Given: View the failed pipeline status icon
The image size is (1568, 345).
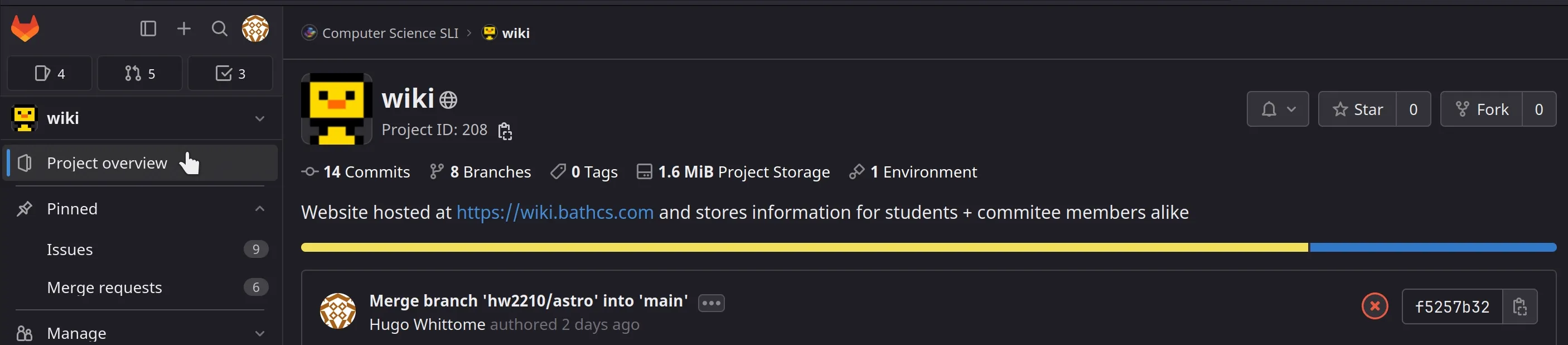Looking at the screenshot, I should point(1375,306).
